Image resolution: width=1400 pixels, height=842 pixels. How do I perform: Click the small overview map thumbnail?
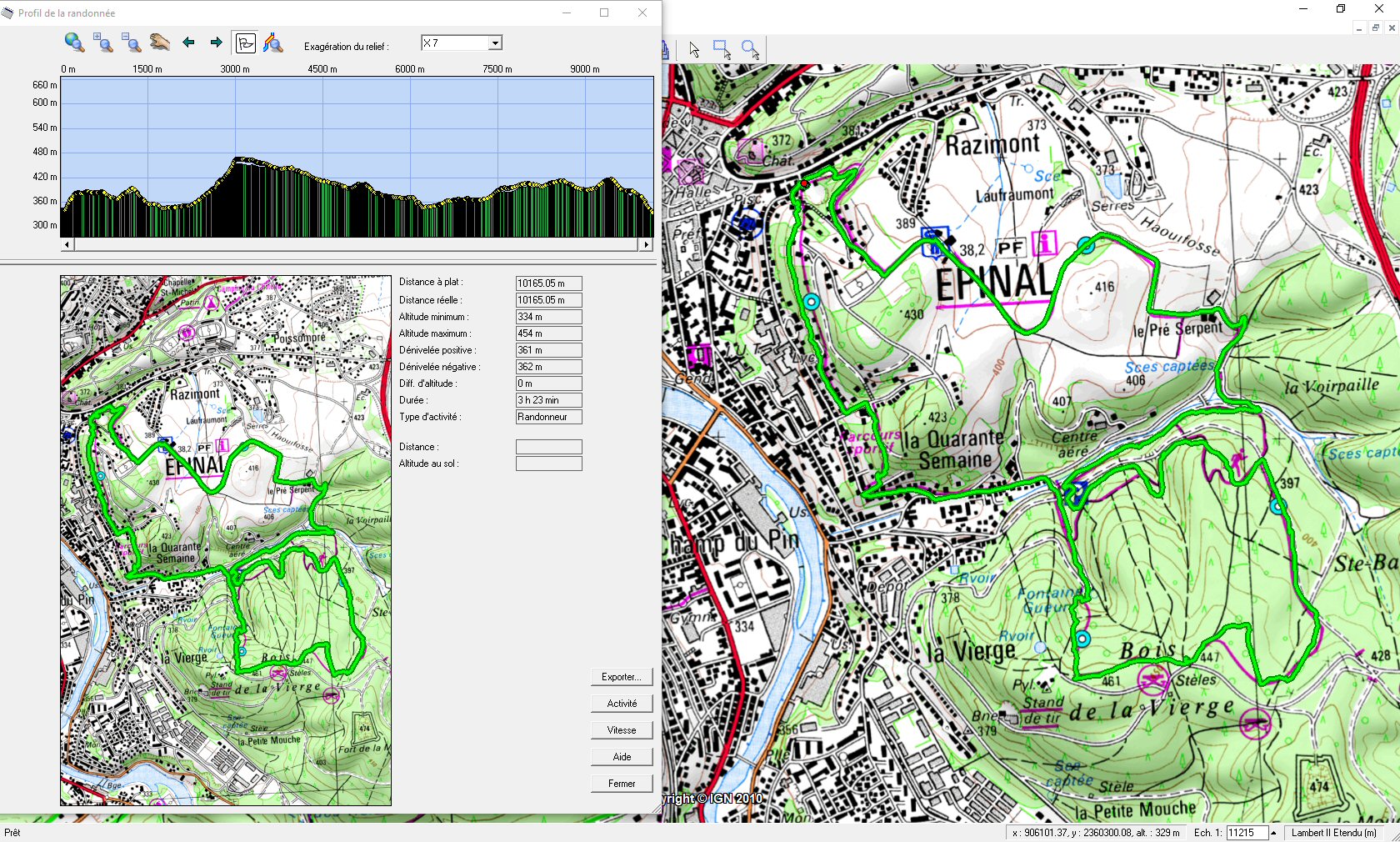pyautogui.click(x=226, y=541)
